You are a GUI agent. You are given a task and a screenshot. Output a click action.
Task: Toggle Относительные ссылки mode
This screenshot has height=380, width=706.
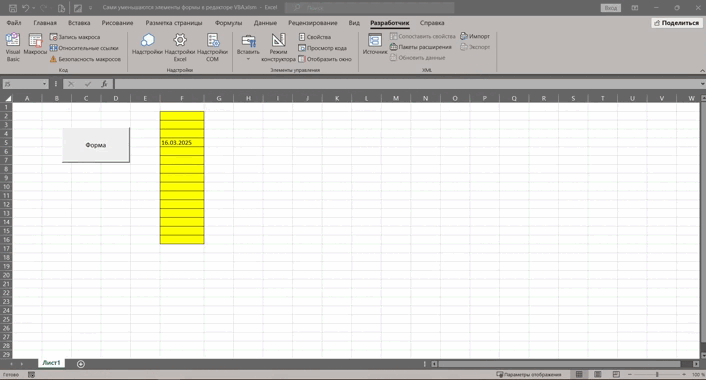point(84,48)
